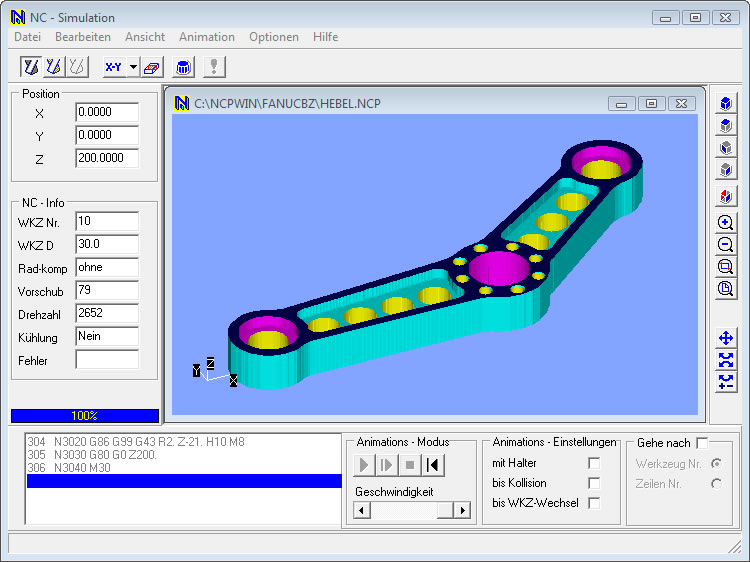Image resolution: width=750 pixels, height=562 pixels.
Task: Open the Optionen menu
Action: click(x=274, y=37)
